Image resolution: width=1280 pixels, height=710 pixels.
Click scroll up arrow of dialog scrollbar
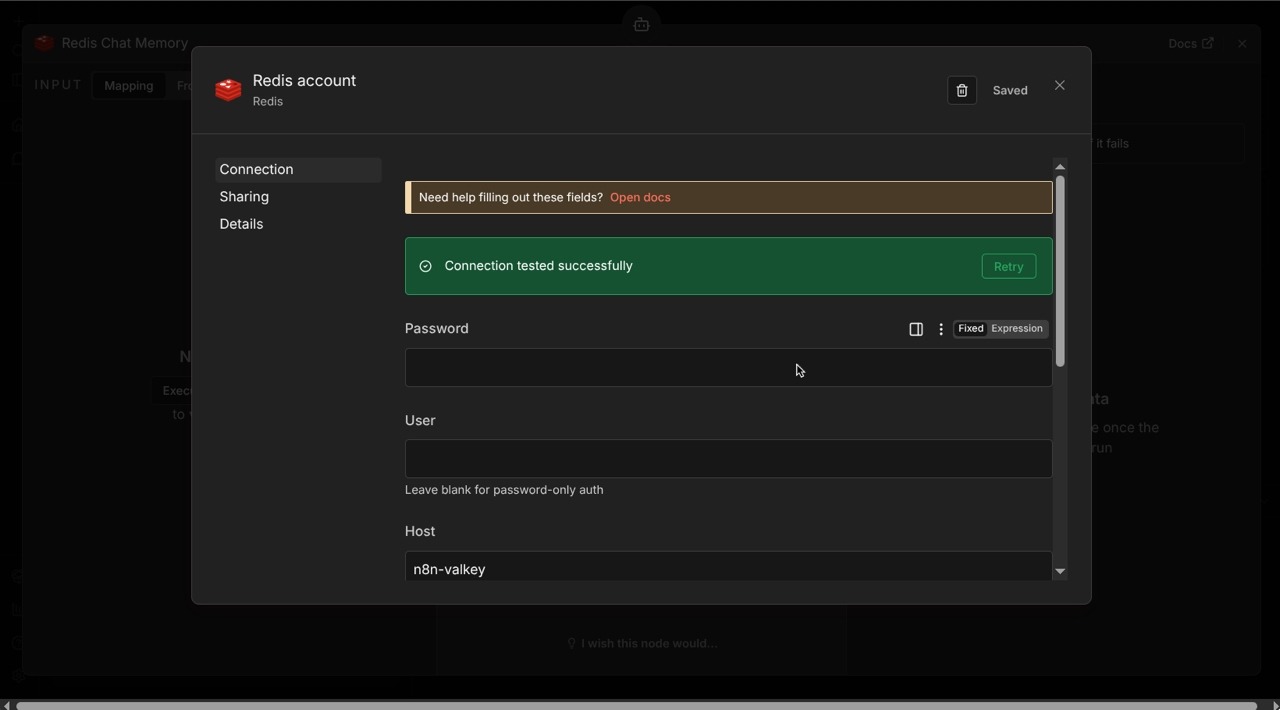point(1060,167)
